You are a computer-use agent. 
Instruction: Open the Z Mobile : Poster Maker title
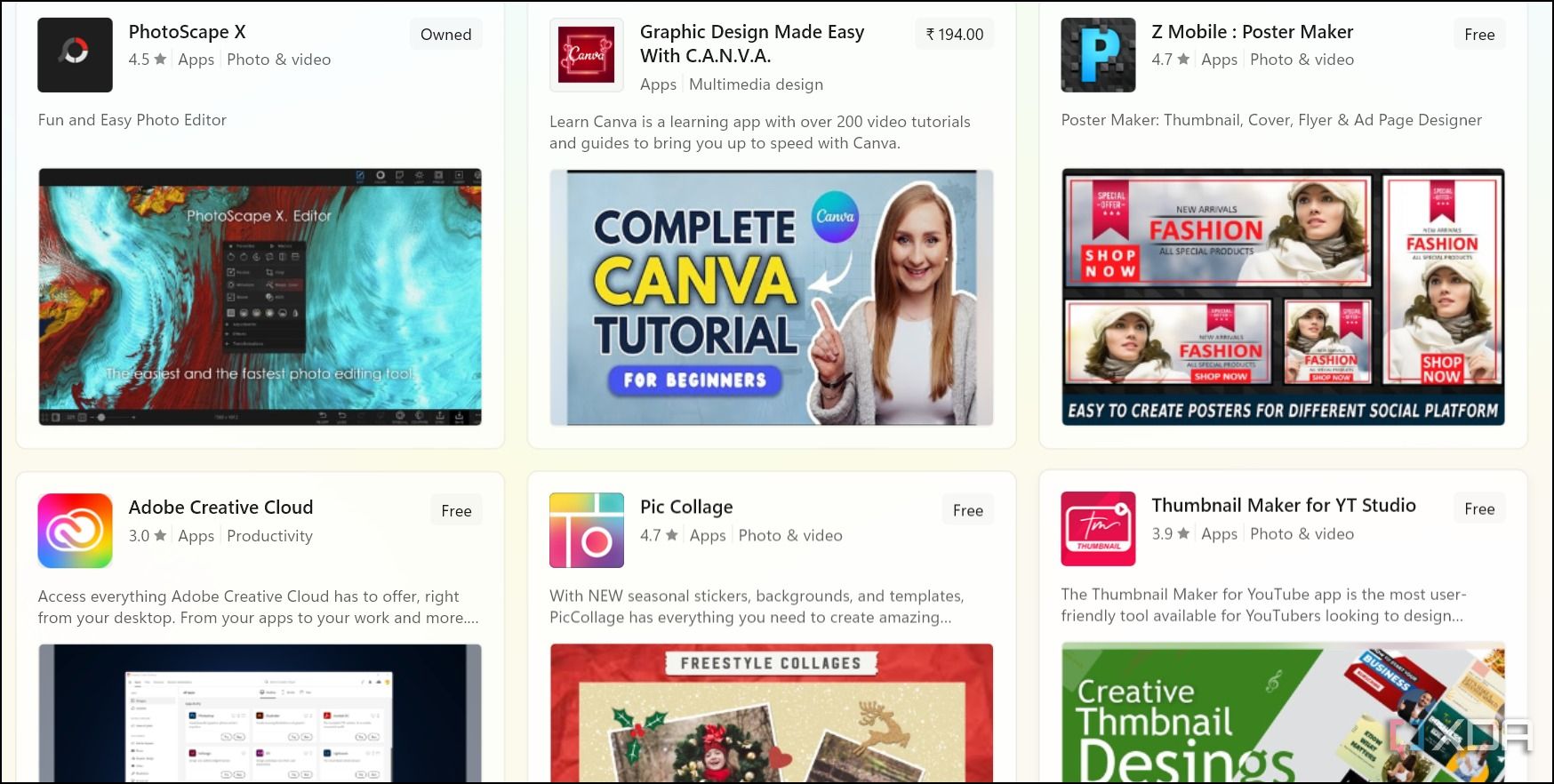pos(1253,32)
